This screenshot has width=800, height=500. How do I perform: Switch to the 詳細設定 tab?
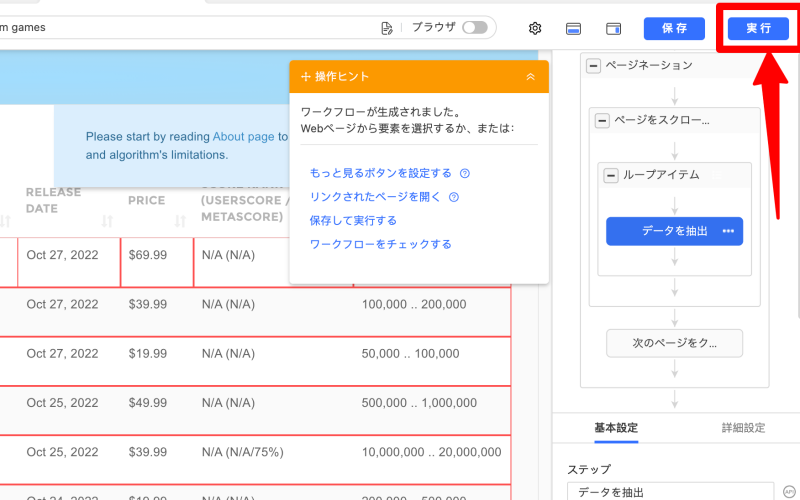point(743,428)
